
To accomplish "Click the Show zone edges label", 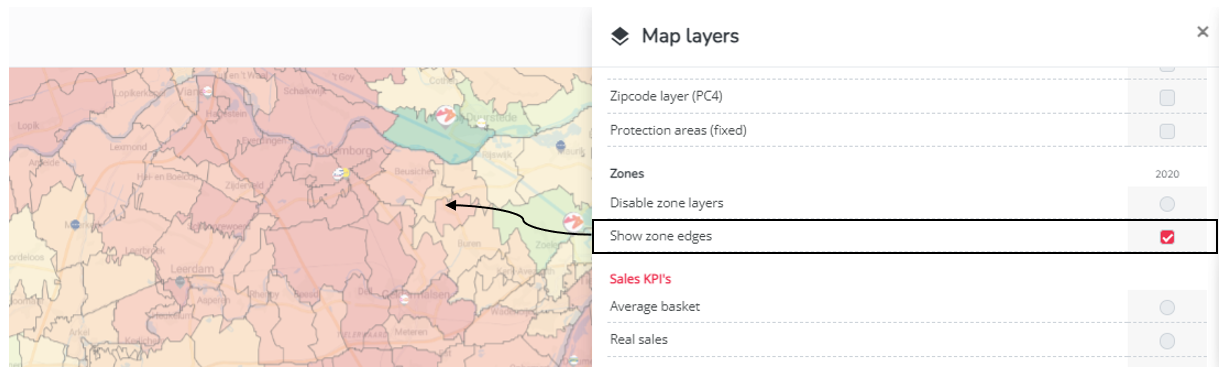I will (661, 237).
